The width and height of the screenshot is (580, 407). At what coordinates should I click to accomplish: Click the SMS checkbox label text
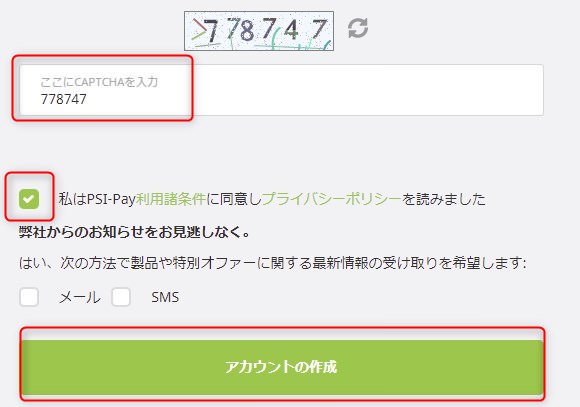pos(165,297)
